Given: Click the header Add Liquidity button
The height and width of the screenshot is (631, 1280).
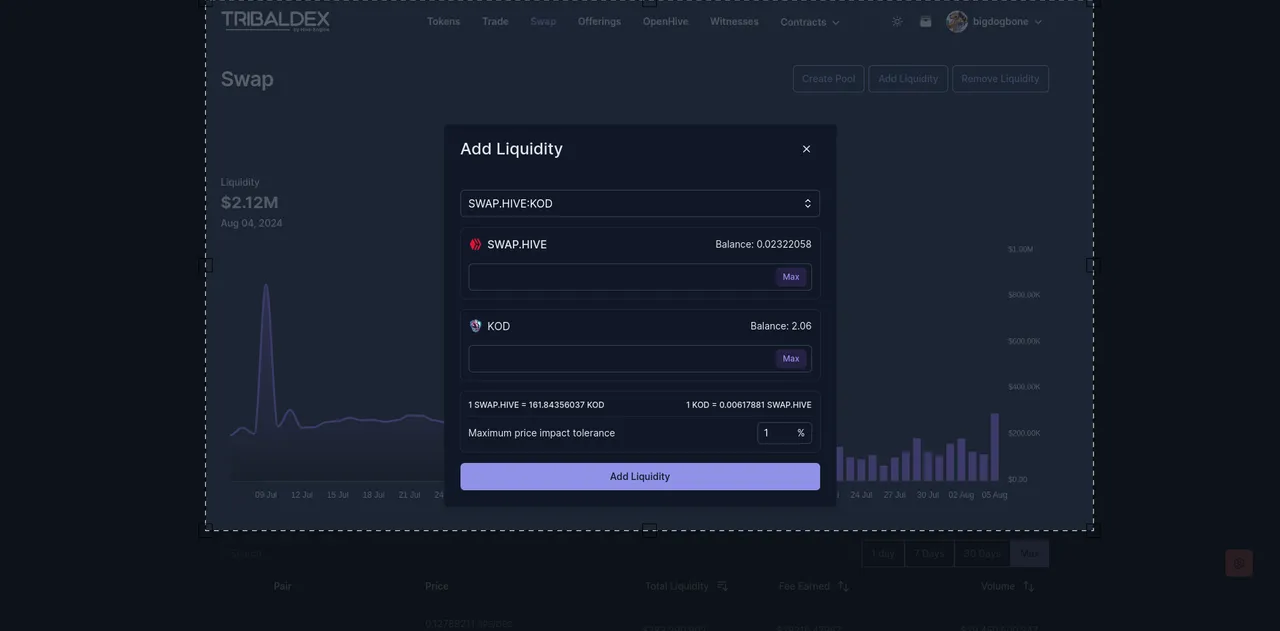Looking at the screenshot, I should (x=908, y=79).
